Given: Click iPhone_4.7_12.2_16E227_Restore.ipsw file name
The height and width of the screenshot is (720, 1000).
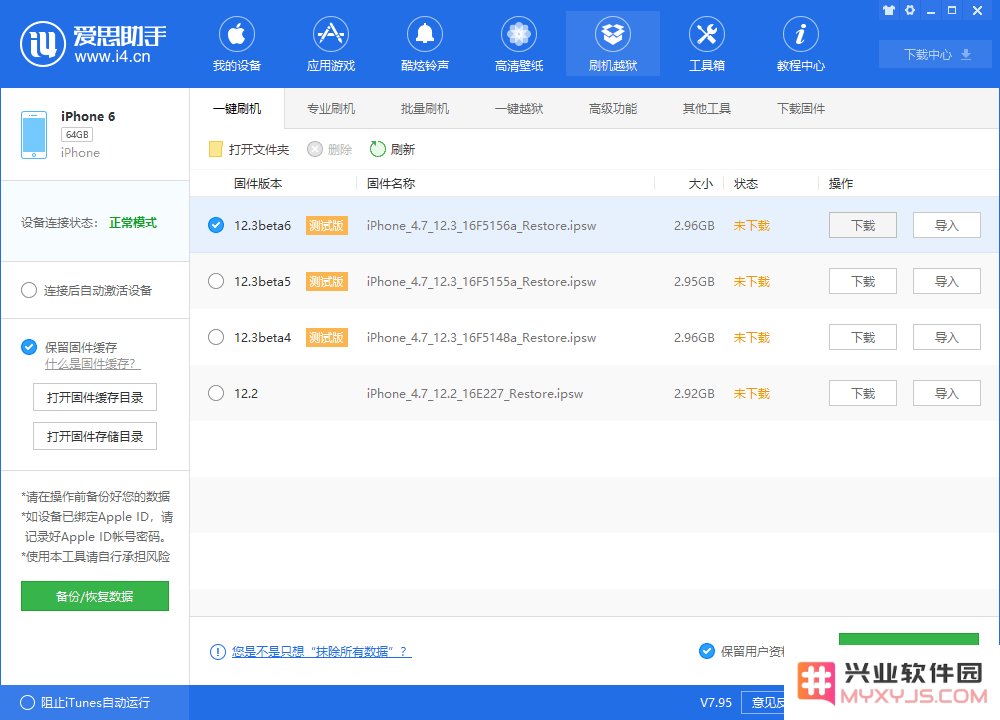Looking at the screenshot, I should 474,393.
